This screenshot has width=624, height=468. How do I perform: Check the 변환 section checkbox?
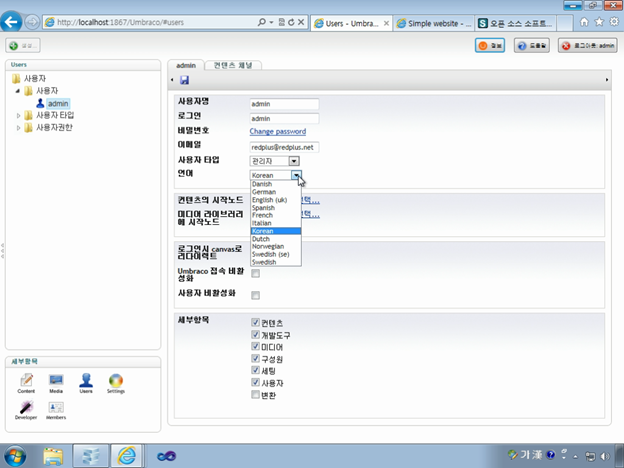(255, 395)
